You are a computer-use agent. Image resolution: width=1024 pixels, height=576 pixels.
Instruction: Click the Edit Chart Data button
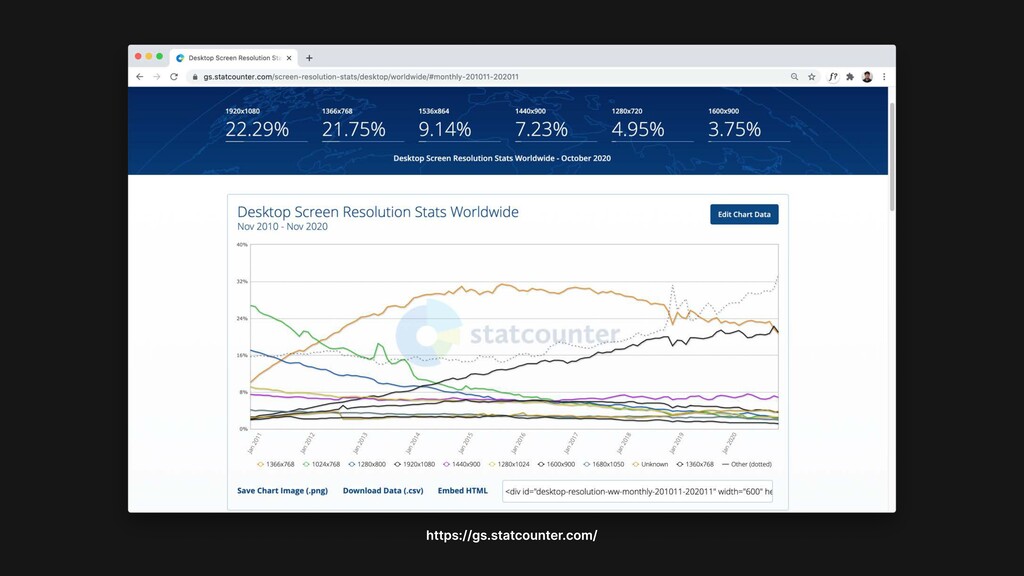pyautogui.click(x=744, y=214)
